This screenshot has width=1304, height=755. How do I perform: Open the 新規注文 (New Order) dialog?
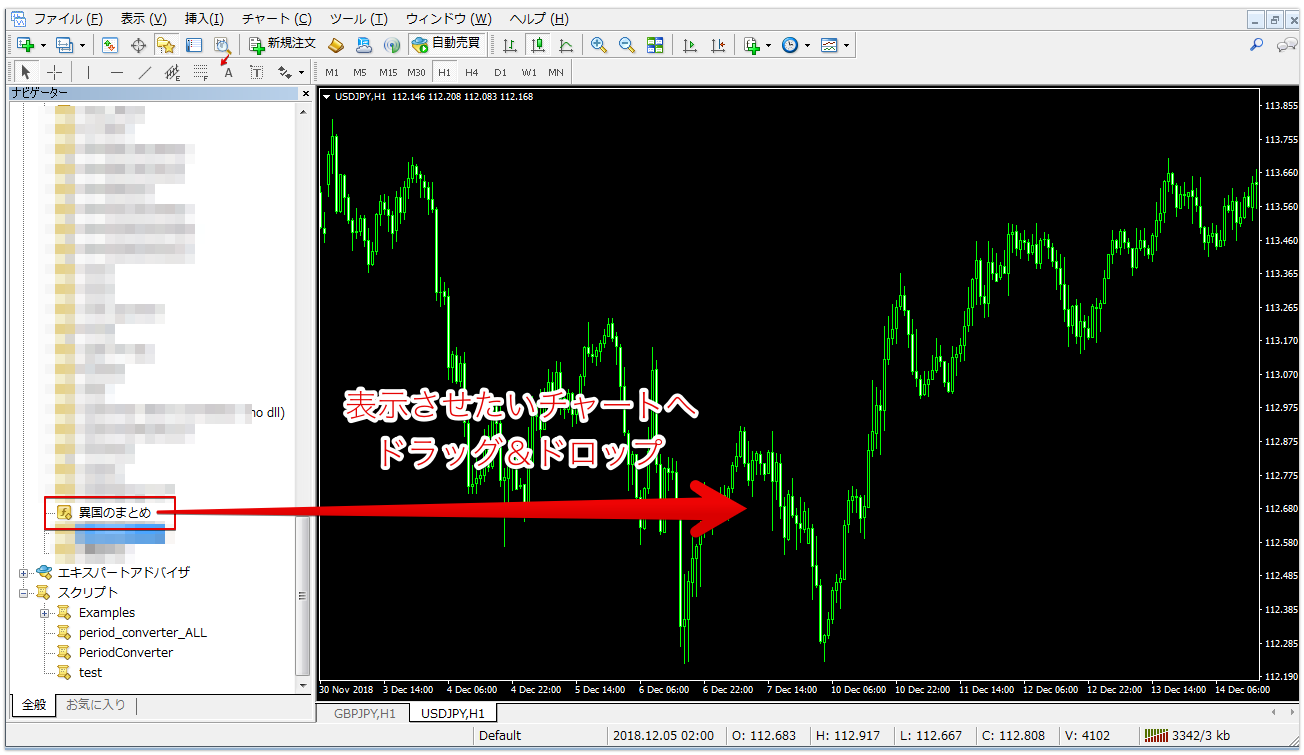point(280,44)
